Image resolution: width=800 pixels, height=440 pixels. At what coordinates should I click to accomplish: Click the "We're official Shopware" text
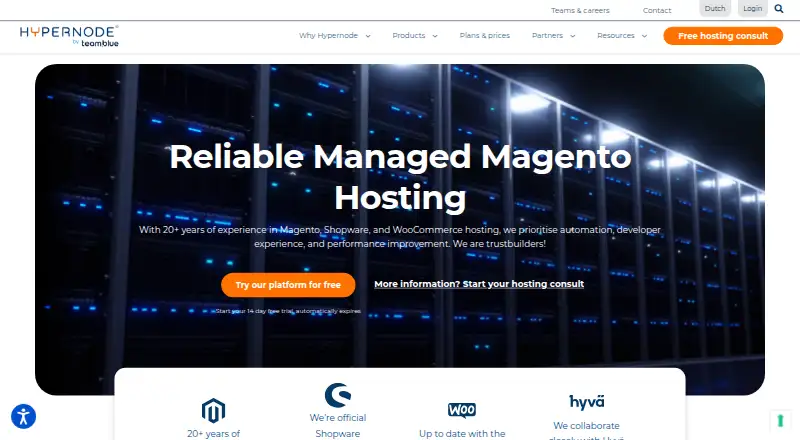[x=338, y=426]
